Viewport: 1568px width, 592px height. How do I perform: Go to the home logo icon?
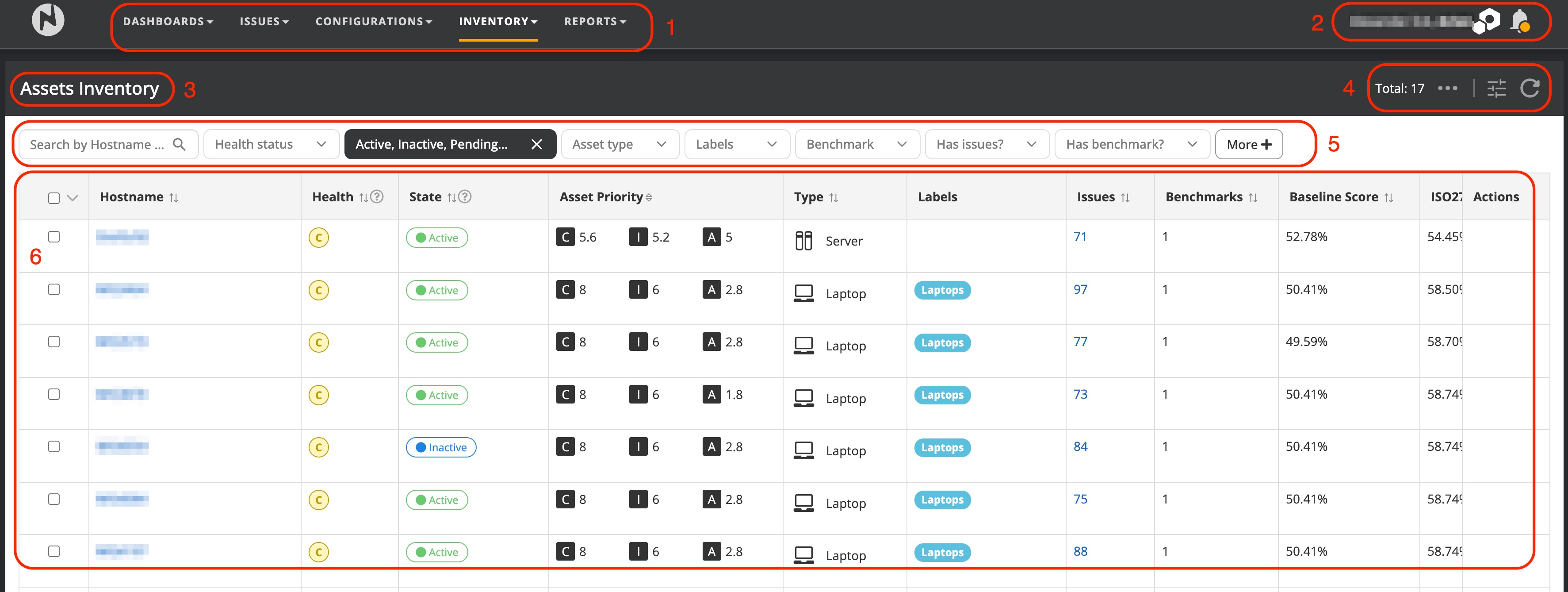point(48,19)
